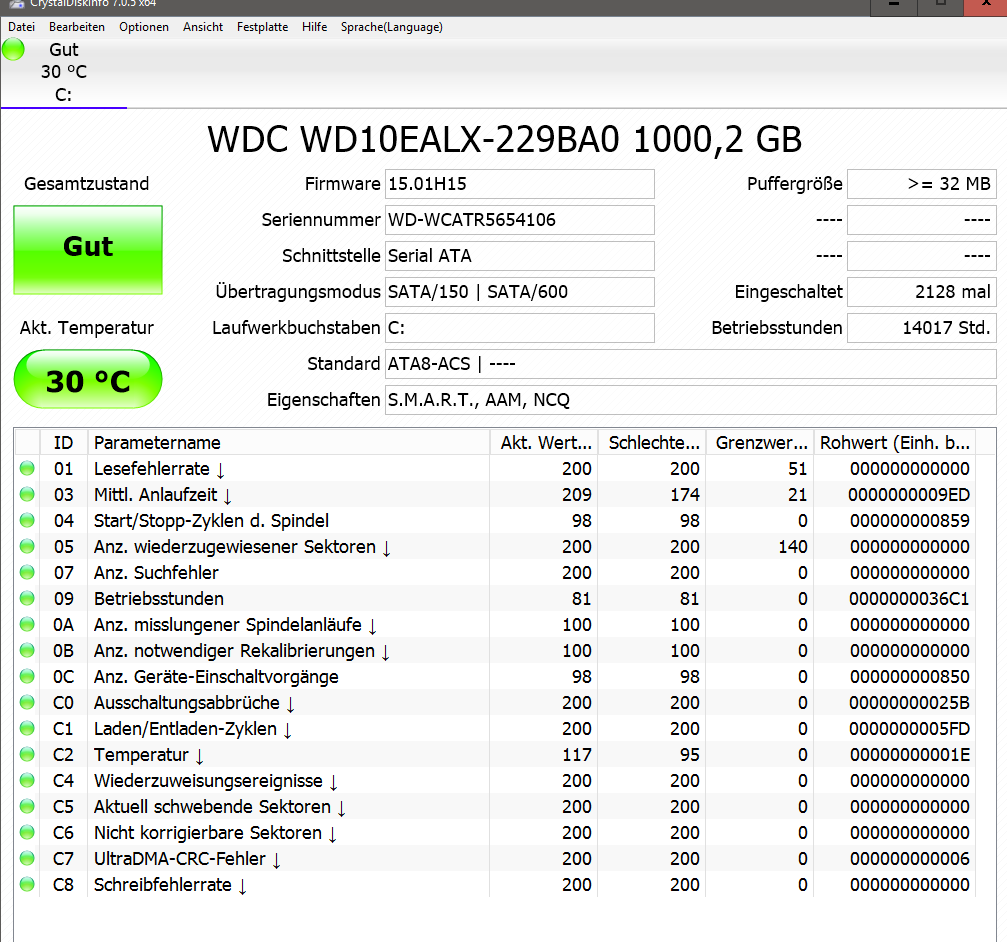Click green status icon for Anz. Suchfehler row
Screen dimensions: 1007x942
(x=27, y=572)
